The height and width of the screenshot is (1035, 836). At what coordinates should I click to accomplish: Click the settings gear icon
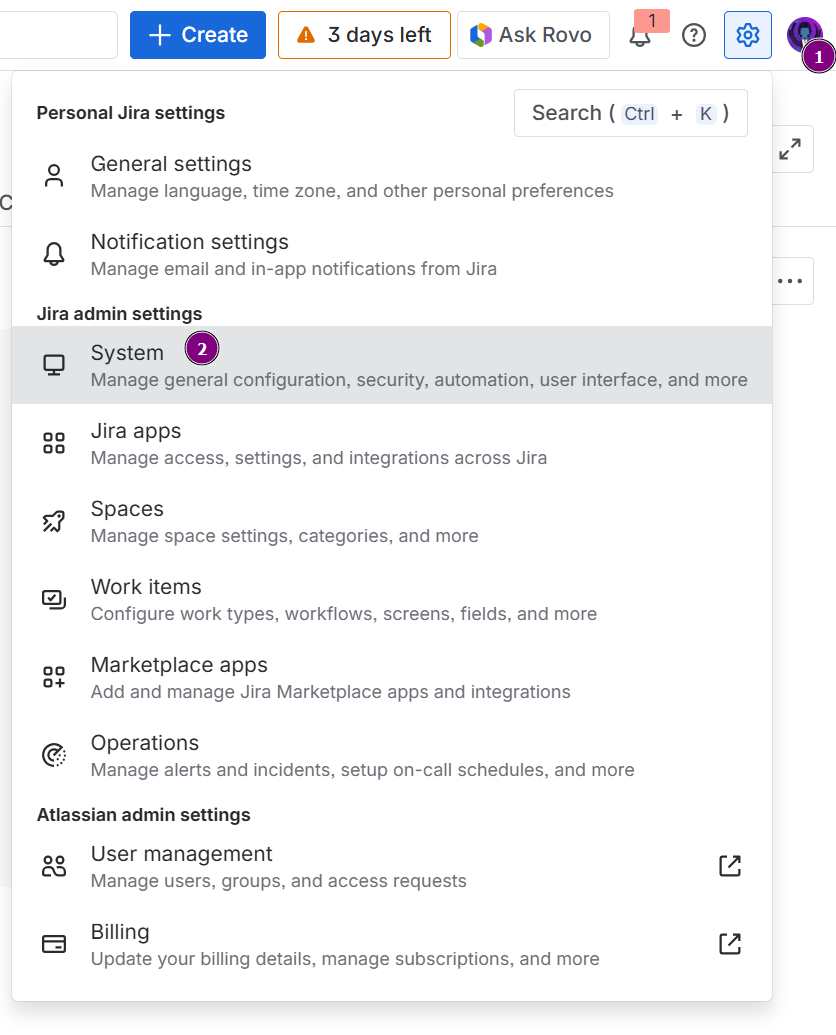pyautogui.click(x=747, y=36)
